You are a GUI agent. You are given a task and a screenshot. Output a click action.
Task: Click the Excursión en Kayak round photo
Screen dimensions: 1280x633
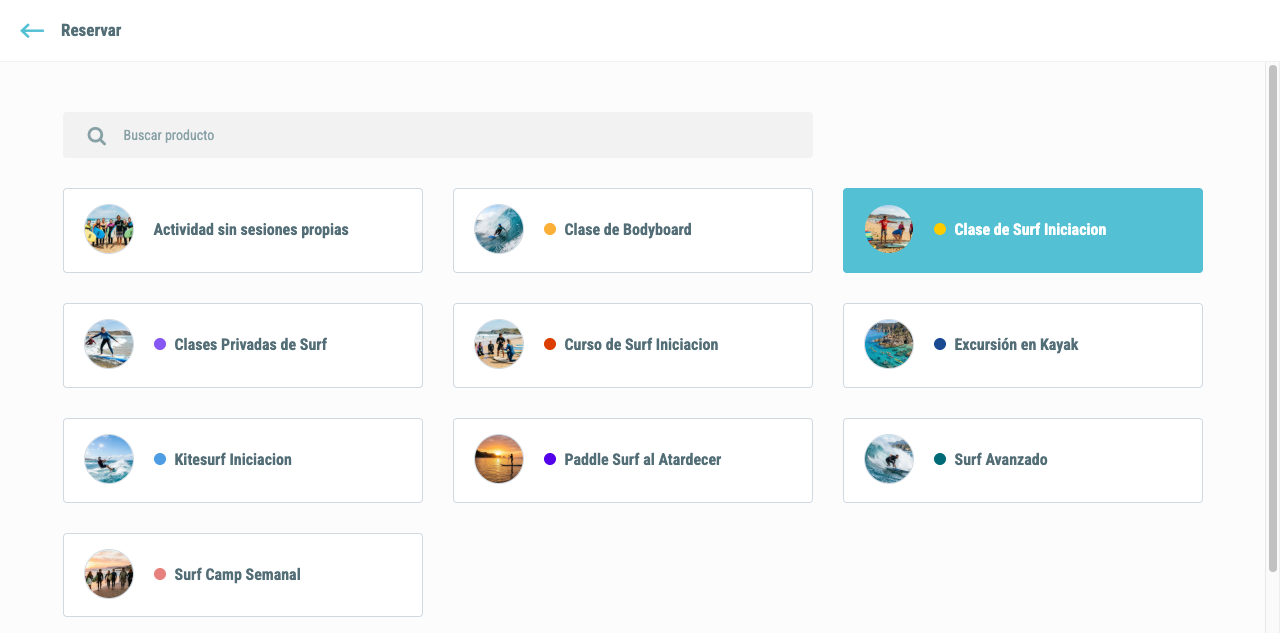888,344
